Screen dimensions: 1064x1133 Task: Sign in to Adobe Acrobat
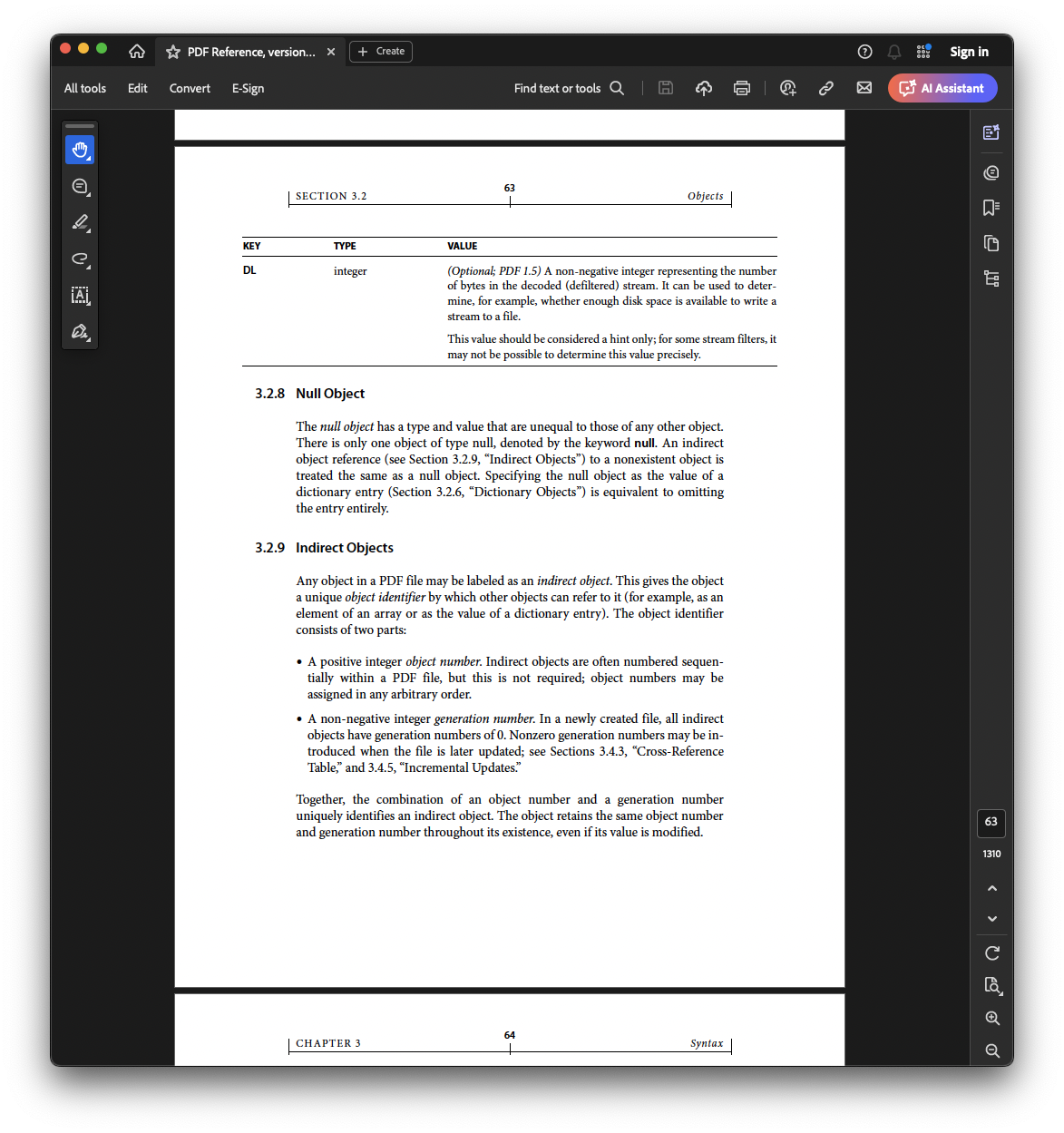(969, 52)
